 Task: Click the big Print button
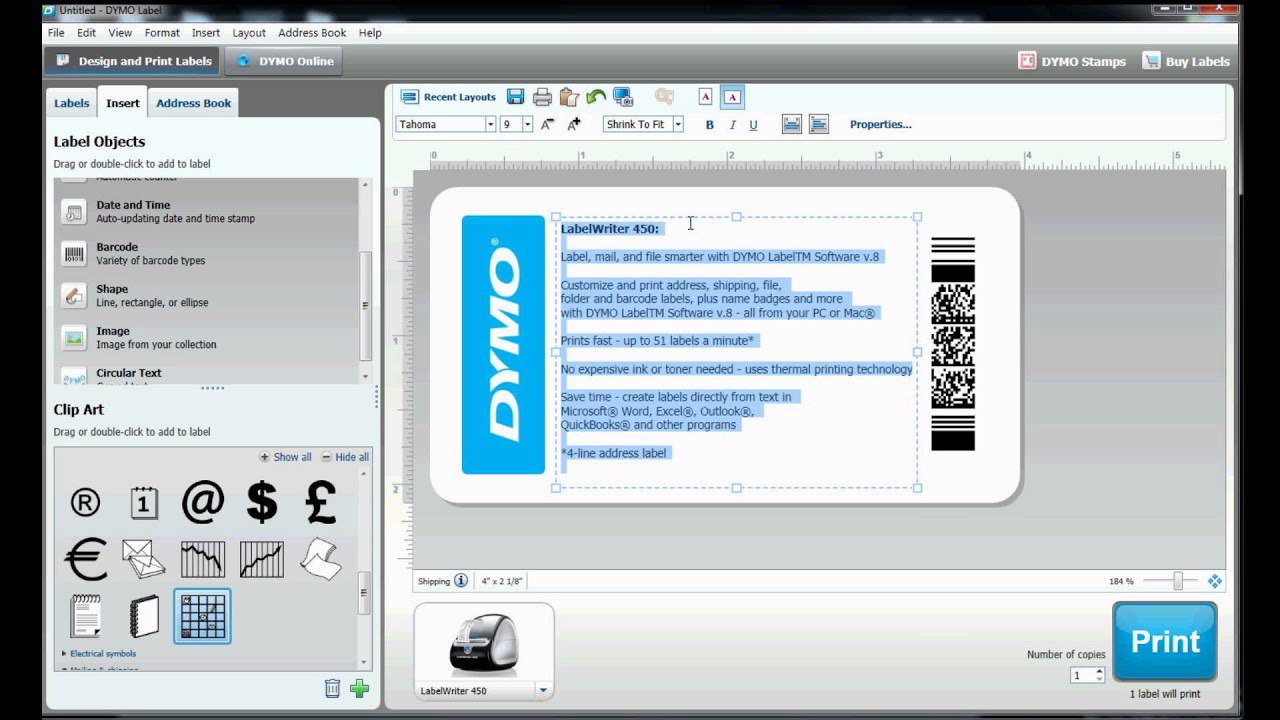point(1165,642)
